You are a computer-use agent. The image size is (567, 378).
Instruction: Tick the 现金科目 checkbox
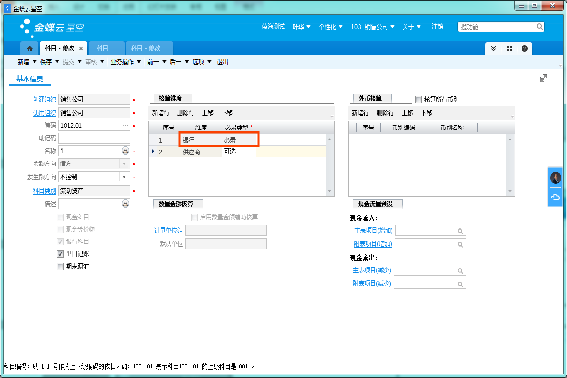pyautogui.click(x=60, y=217)
